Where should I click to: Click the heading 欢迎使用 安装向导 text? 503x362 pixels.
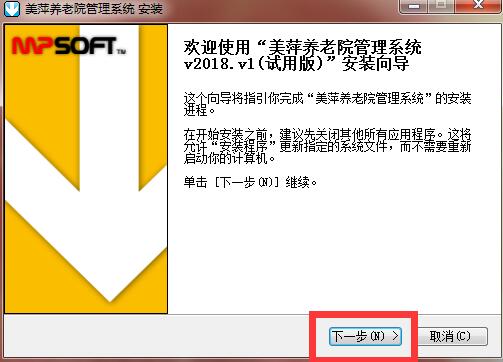click(303, 55)
